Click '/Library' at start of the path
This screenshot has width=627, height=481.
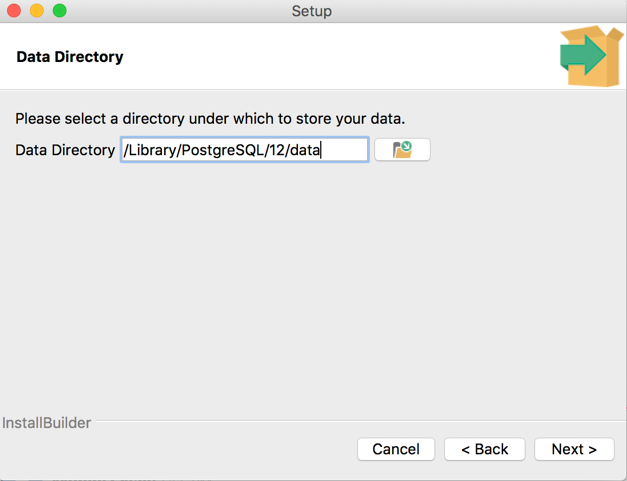click(149, 150)
